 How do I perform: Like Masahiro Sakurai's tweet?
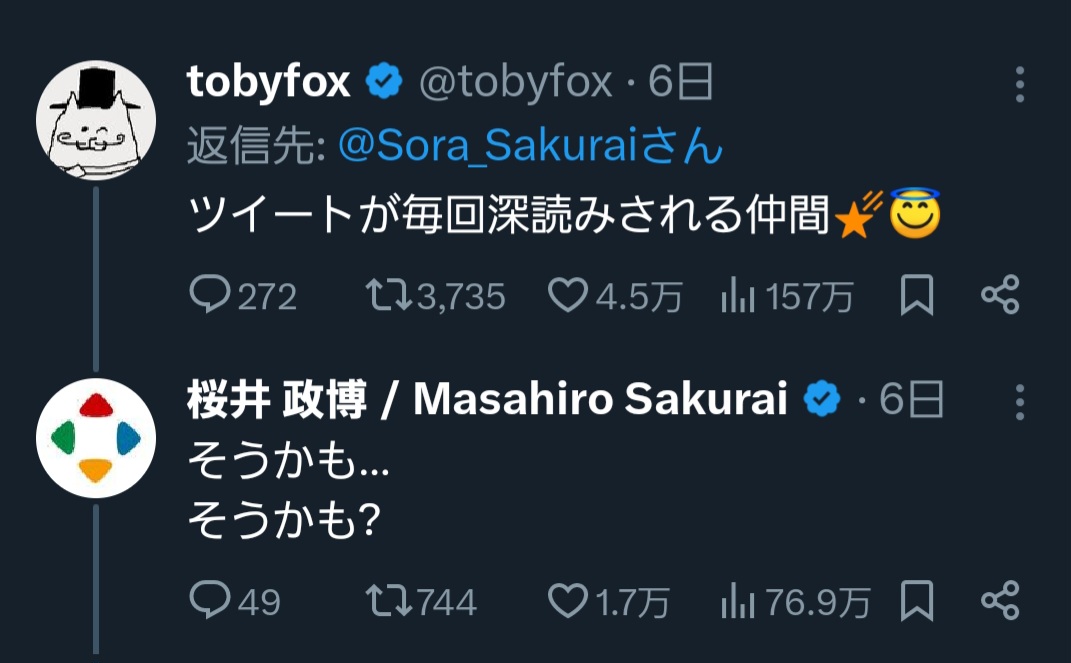[568, 601]
